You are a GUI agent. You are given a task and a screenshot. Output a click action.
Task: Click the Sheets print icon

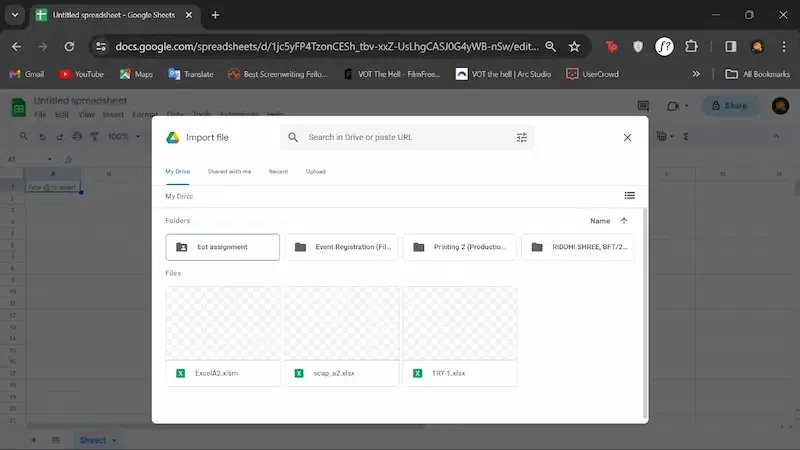pos(77,136)
